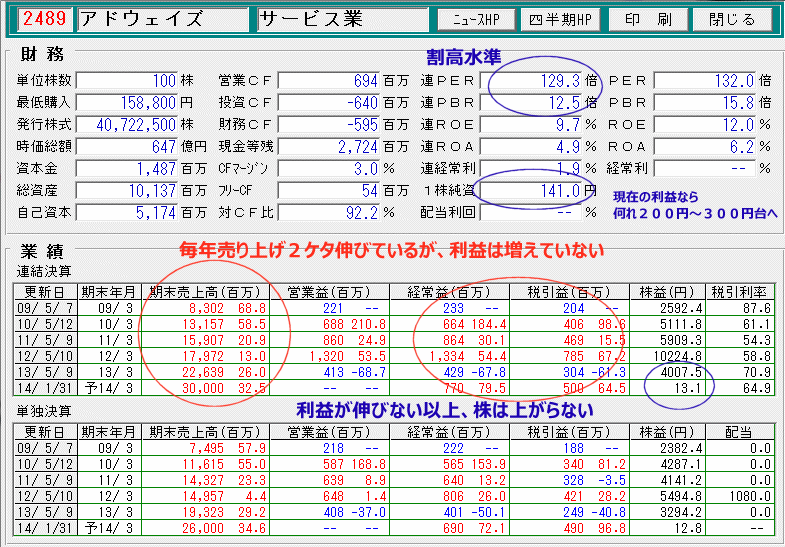The width and height of the screenshot is (785, 547).
Task: Click standalone ordinary profit 806
Action: [x=450, y=496]
